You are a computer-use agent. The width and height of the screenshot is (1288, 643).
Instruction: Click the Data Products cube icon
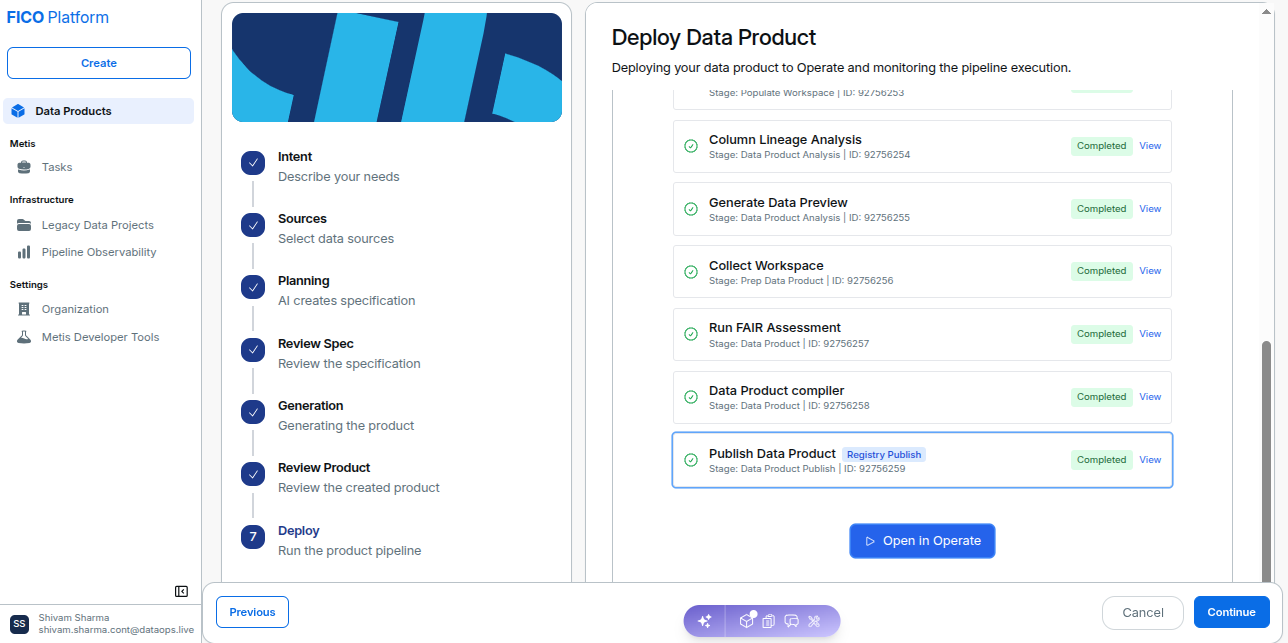pyautogui.click(x=18, y=111)
